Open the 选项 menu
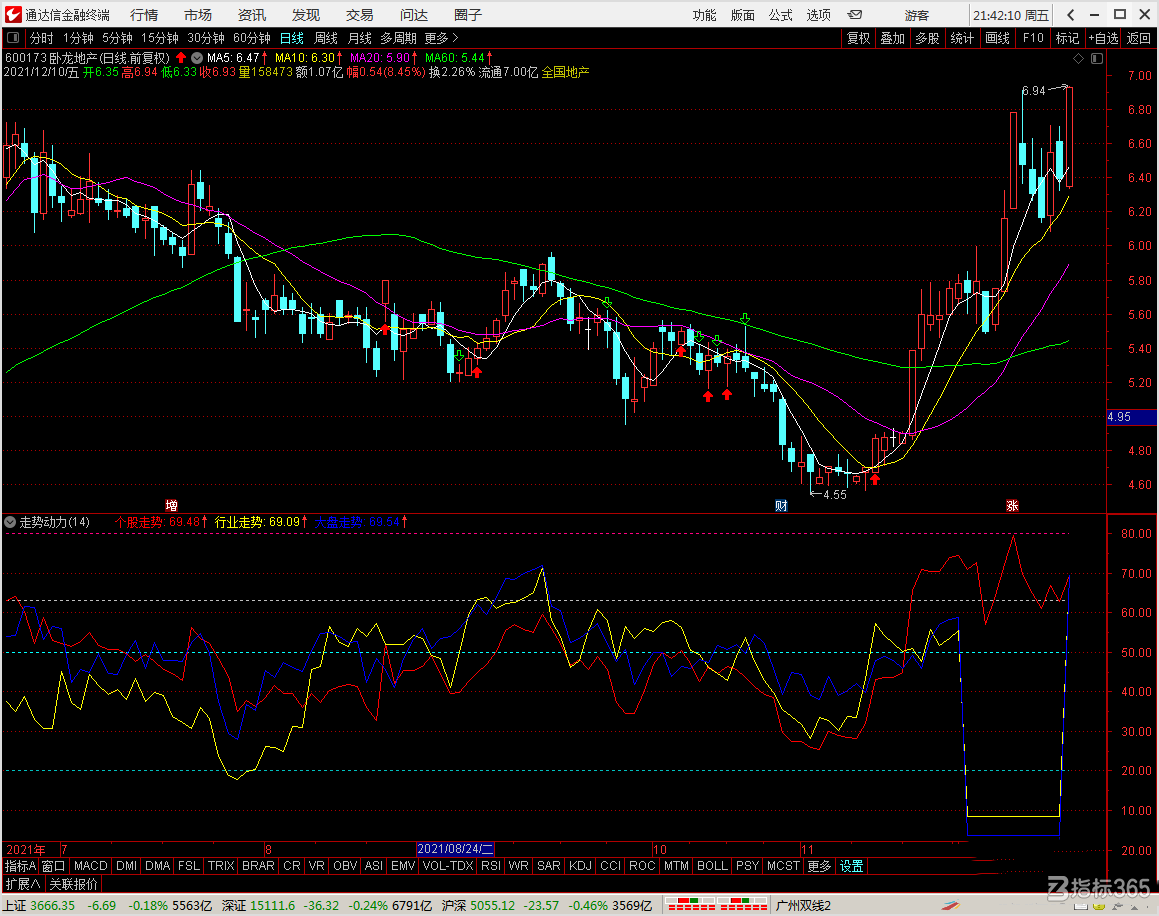 (x=819, y=15)
